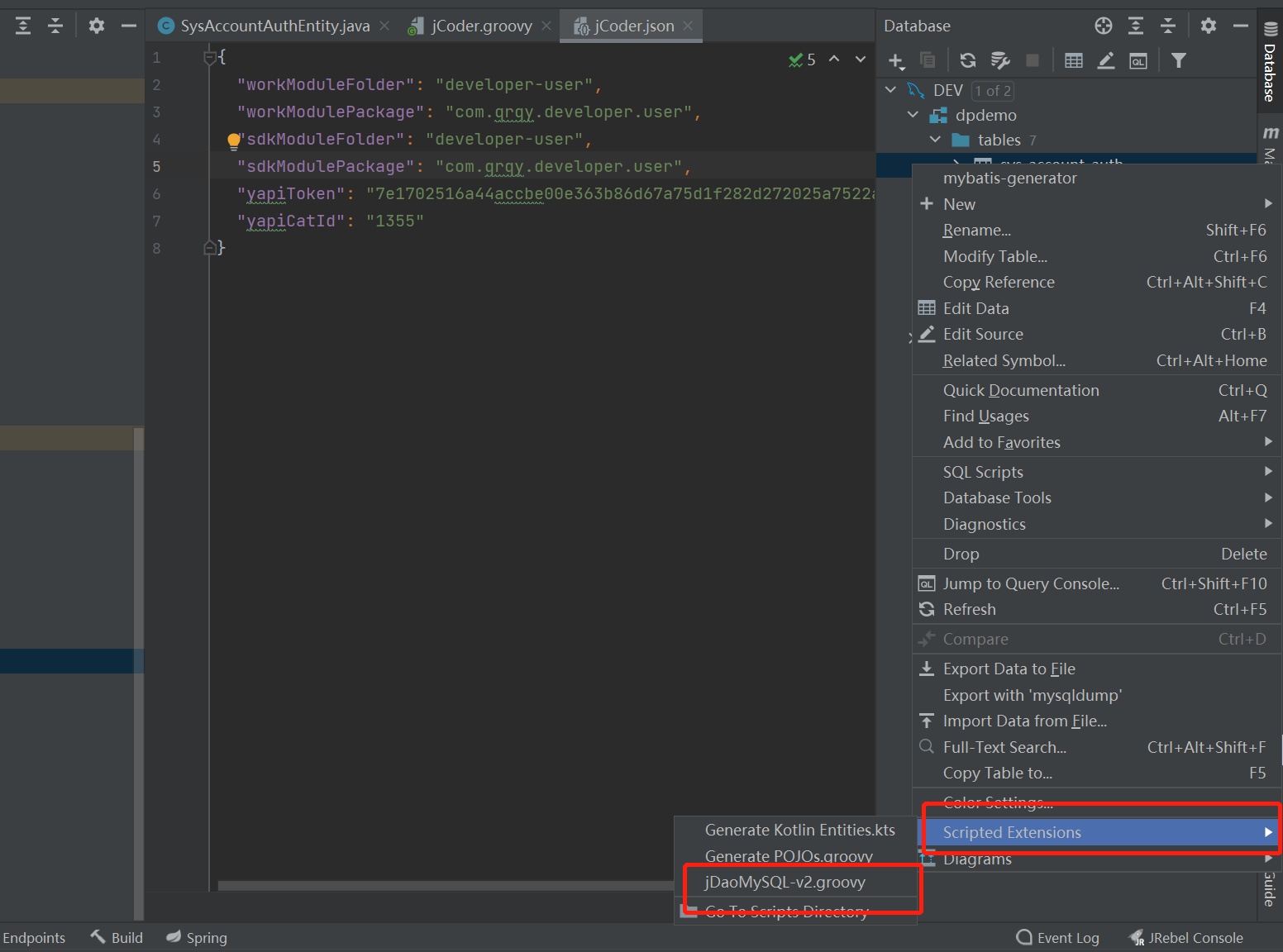Hide the Database tool window
The width and height of the screenshot is (1283, 952).
[1241, 26]
